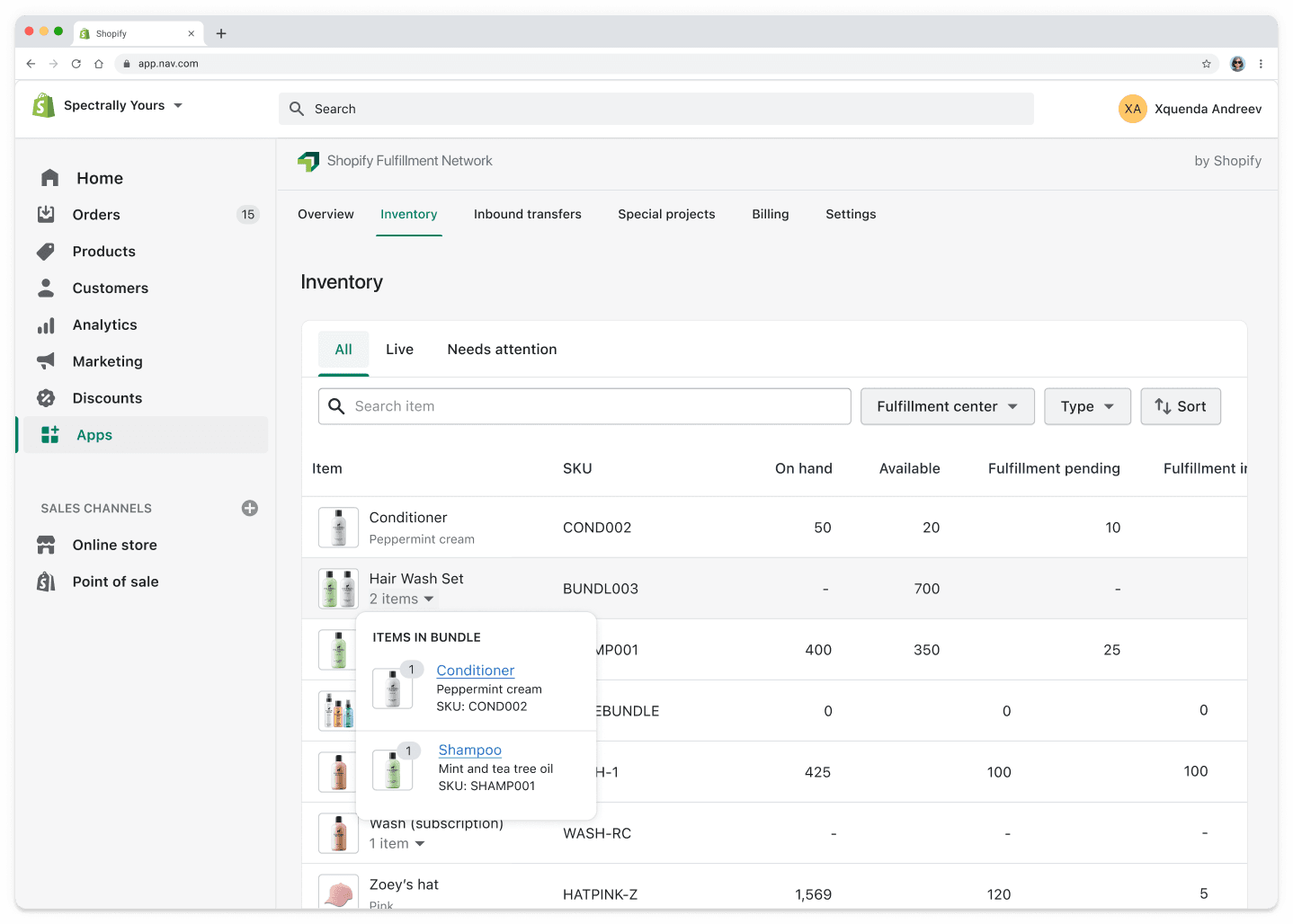Collapse the Hair Wash Set 2 items expander

[x=402, y=599]
